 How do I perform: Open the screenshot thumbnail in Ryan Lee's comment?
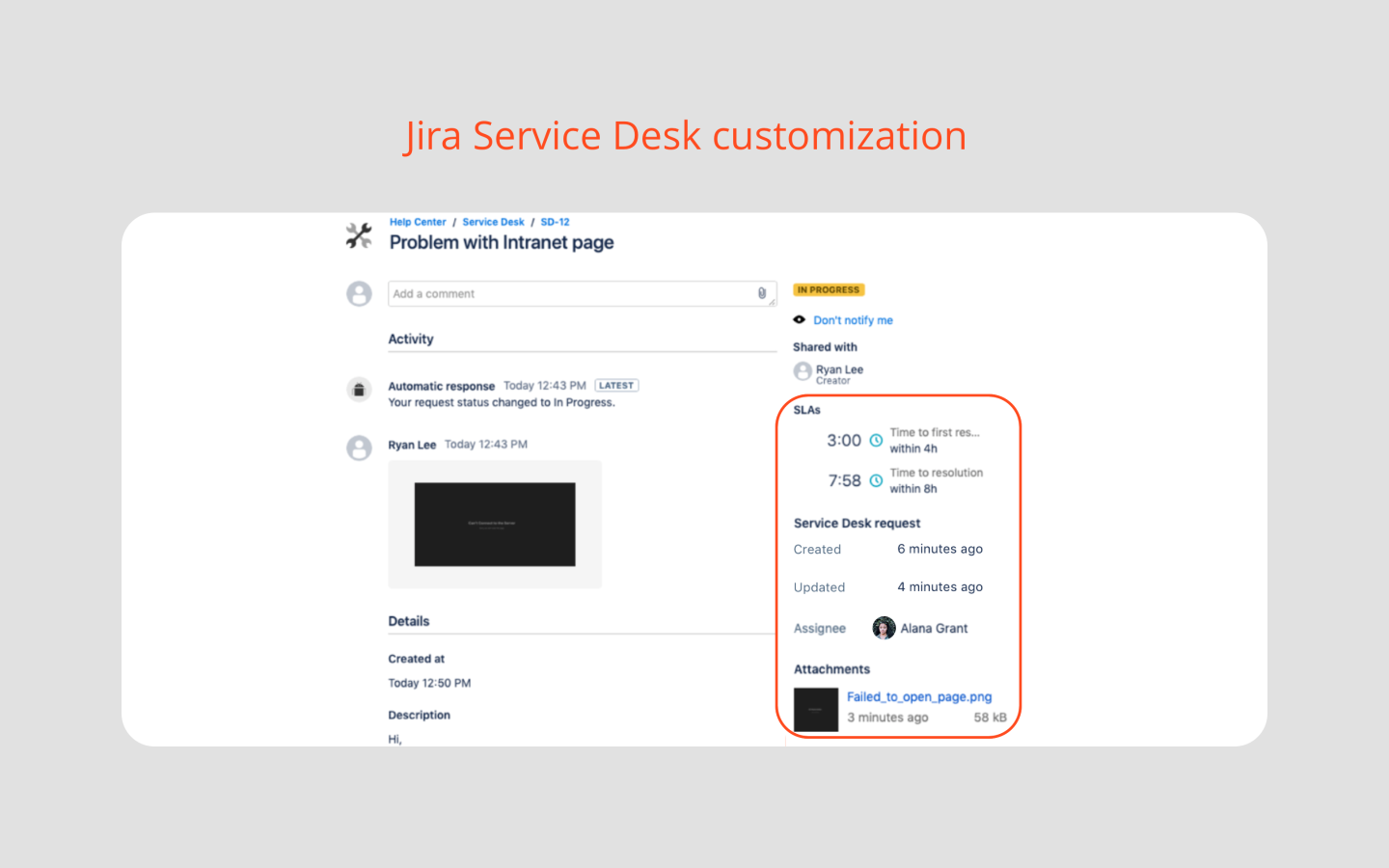495,525
